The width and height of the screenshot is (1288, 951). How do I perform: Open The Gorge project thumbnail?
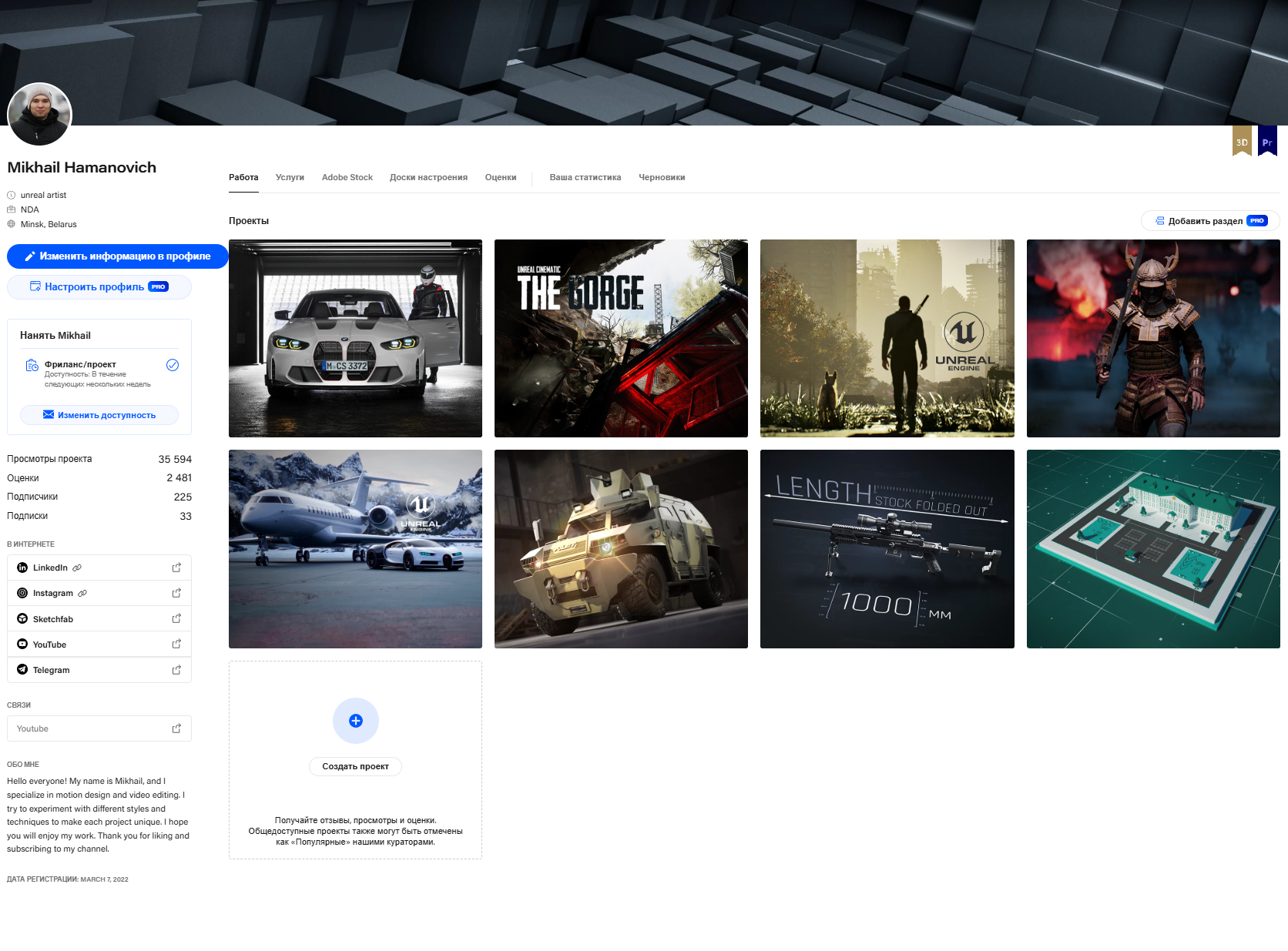621,338
